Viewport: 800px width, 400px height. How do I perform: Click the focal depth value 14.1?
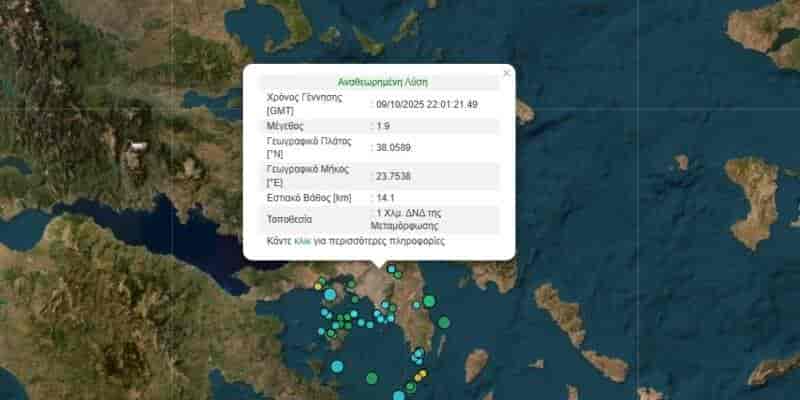(383, 198)
